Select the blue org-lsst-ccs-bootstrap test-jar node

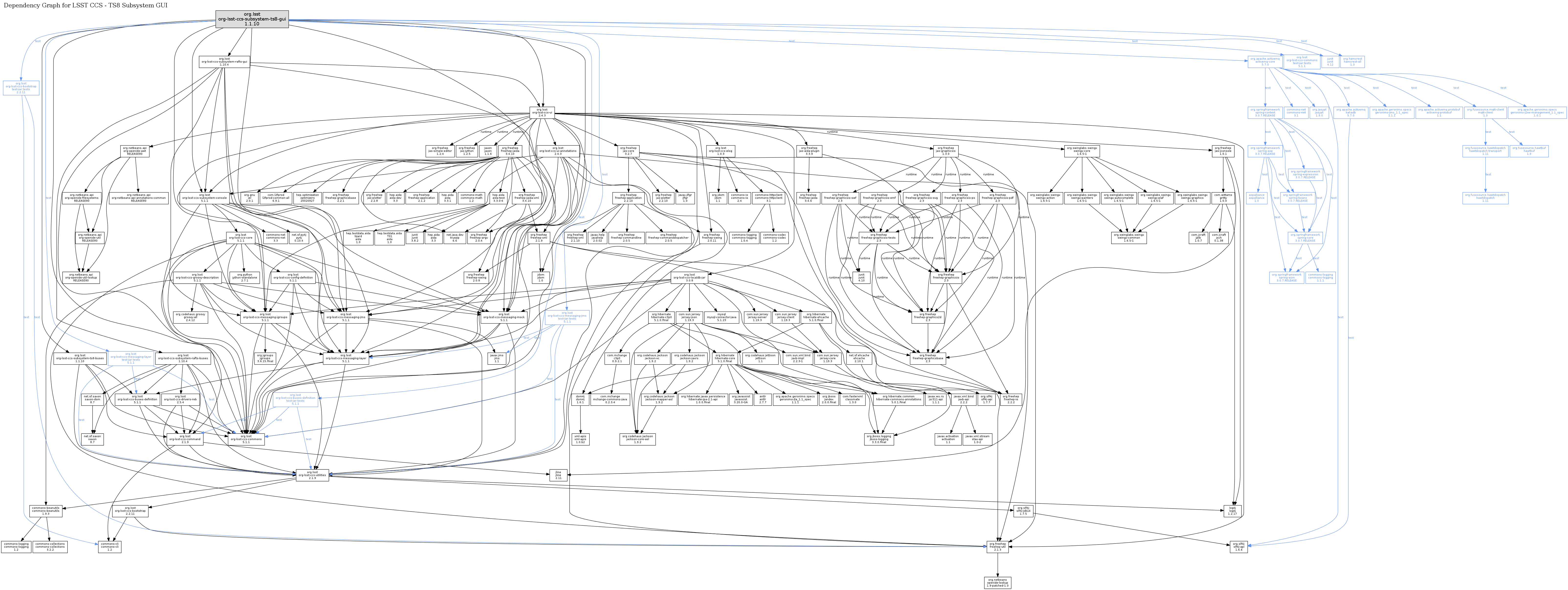coord(21,88)
